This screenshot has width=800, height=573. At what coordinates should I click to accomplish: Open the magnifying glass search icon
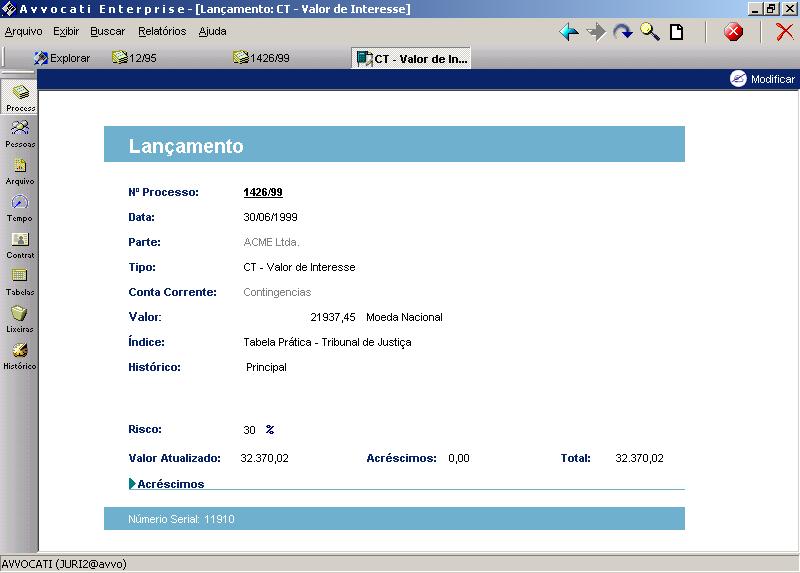coord(649,32)
